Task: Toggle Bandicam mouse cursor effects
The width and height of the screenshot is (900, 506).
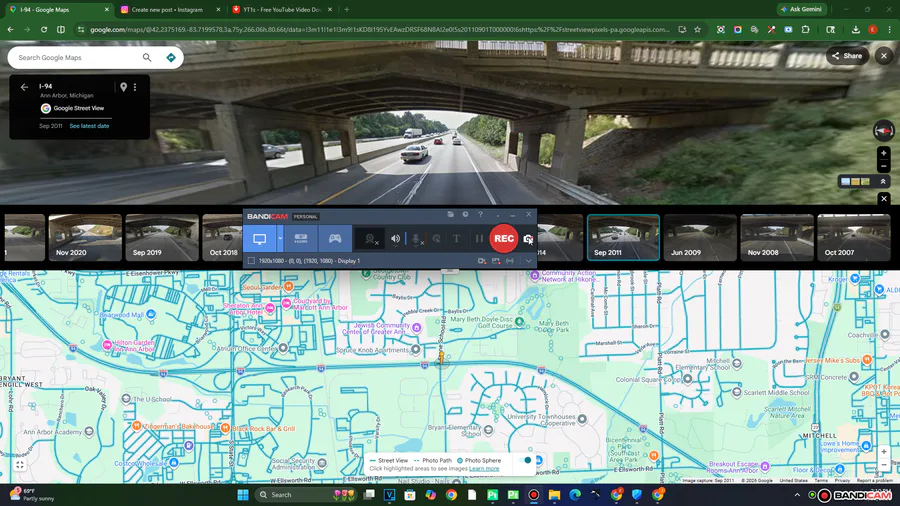Action: tap(437, 239)
